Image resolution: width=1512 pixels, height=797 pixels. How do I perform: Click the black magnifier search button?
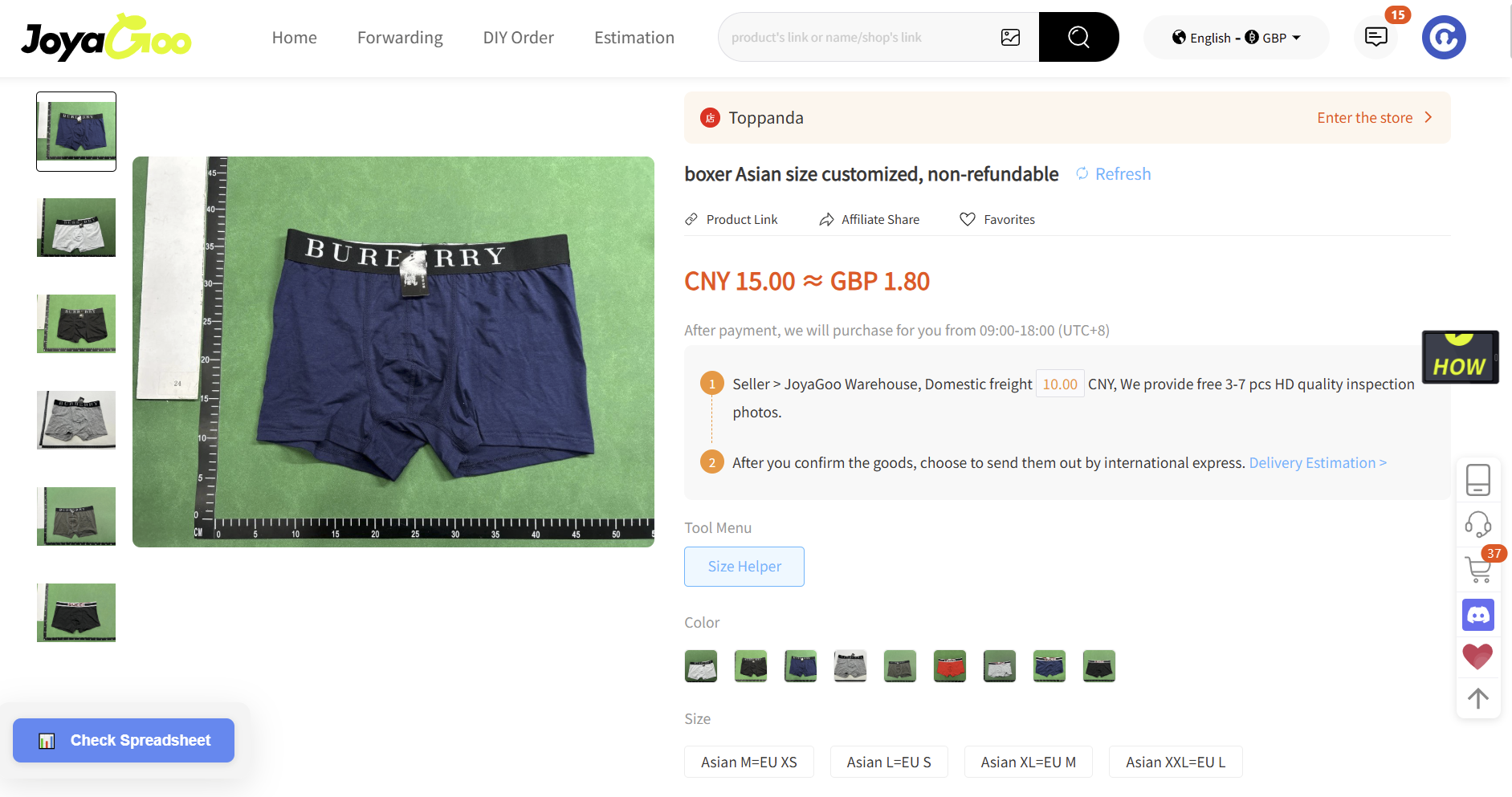[1078, 37]
